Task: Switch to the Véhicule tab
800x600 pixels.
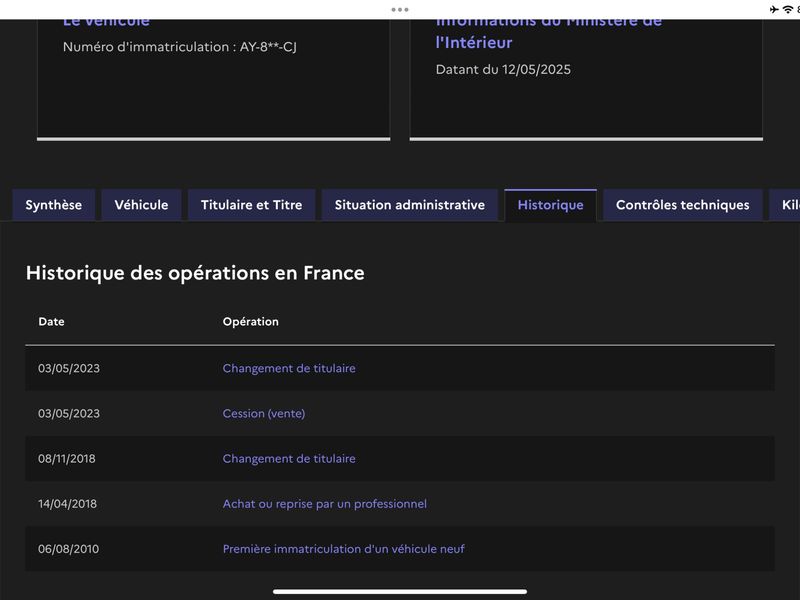Action: pyautogui.click(x=141, y=205)
